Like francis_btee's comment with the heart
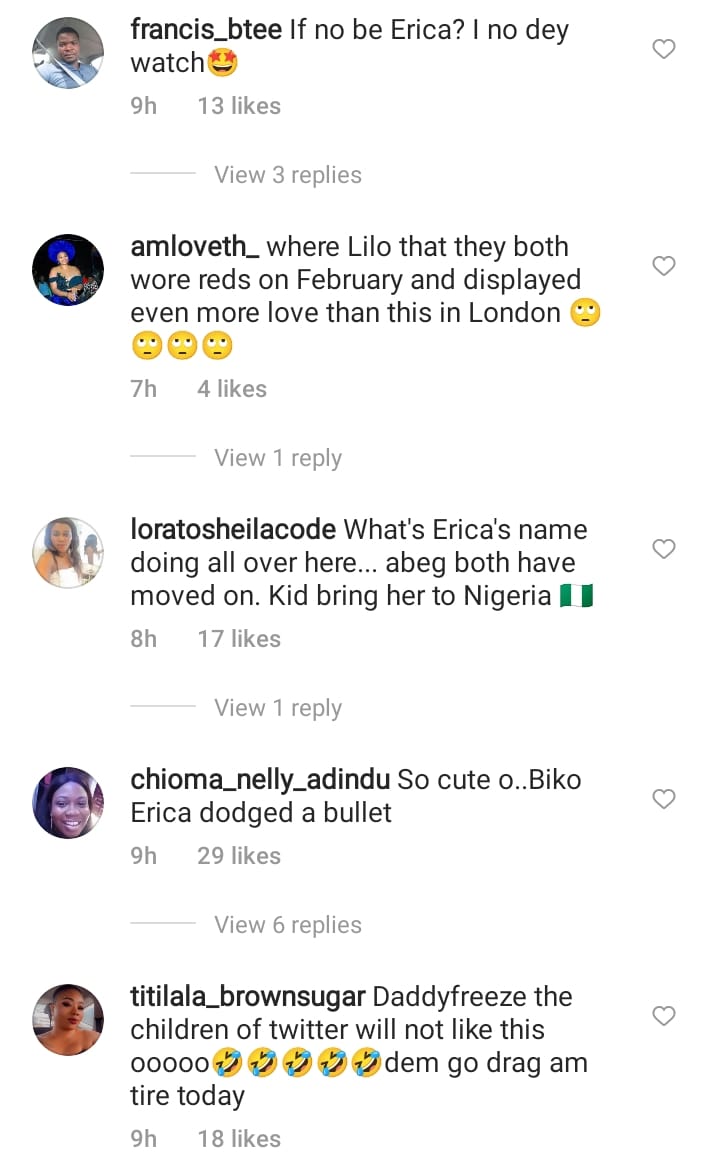Image resolution: width=720 pixels, height=1156 pixels. point(664,49)
